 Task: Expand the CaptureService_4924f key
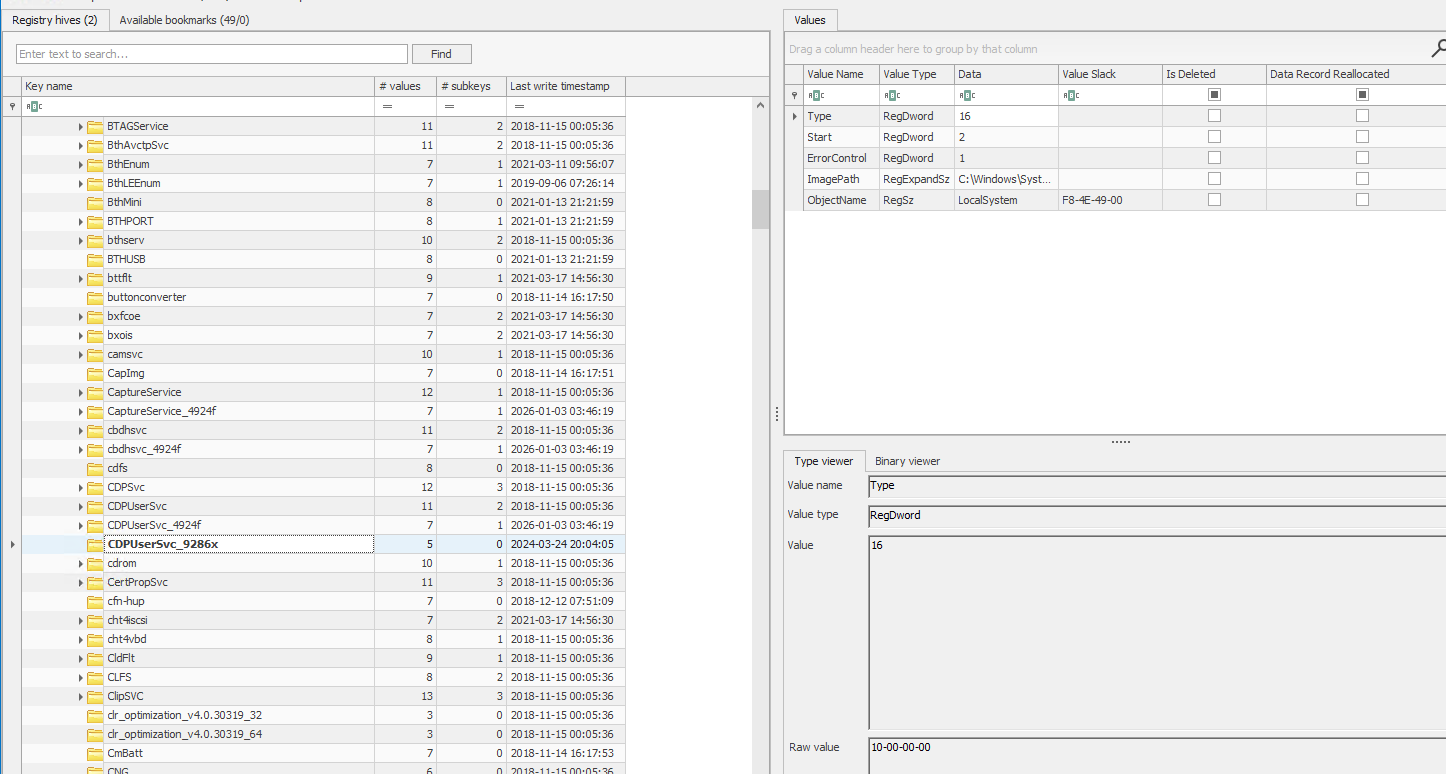[x=81, y=411]
